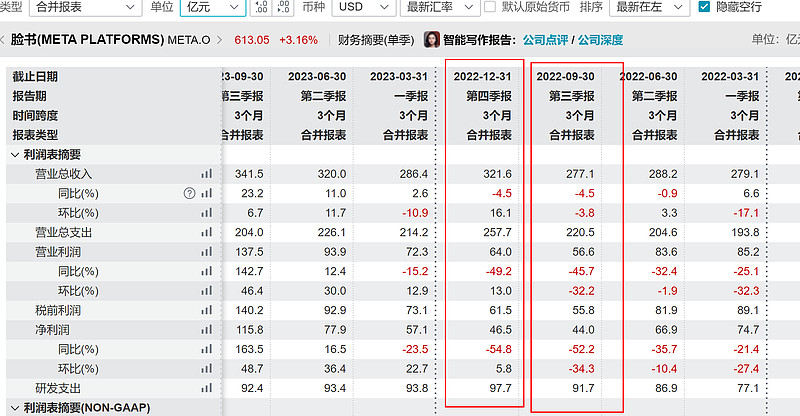Go to previous stock with left chevron

pyautogui.click(x=3, y=40)
